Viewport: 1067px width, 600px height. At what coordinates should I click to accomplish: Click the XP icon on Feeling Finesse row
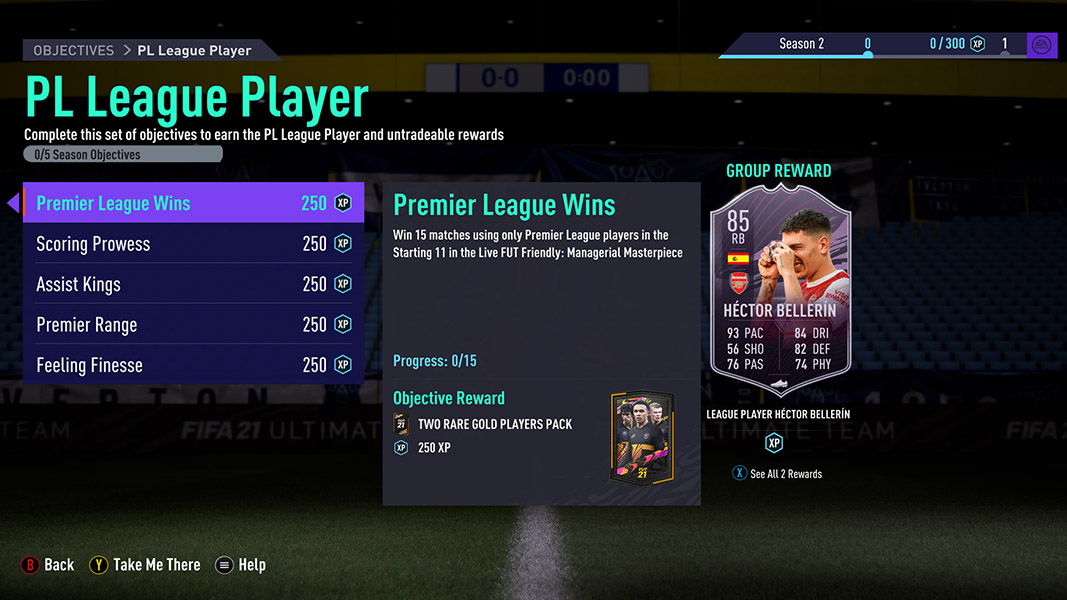point(343,365)
